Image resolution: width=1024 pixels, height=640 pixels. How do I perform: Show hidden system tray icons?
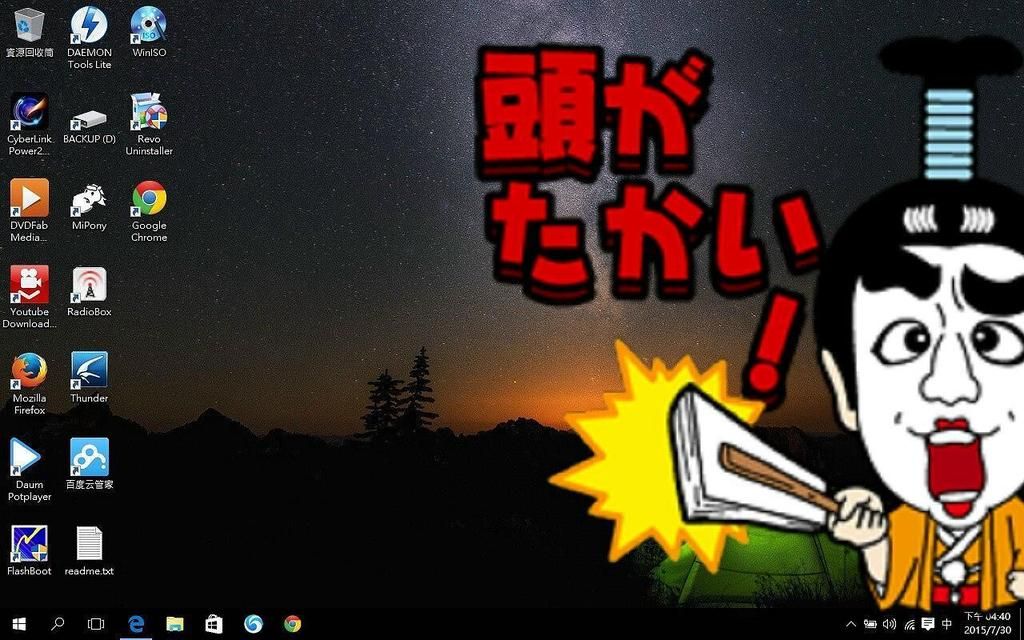pos(851,624)
